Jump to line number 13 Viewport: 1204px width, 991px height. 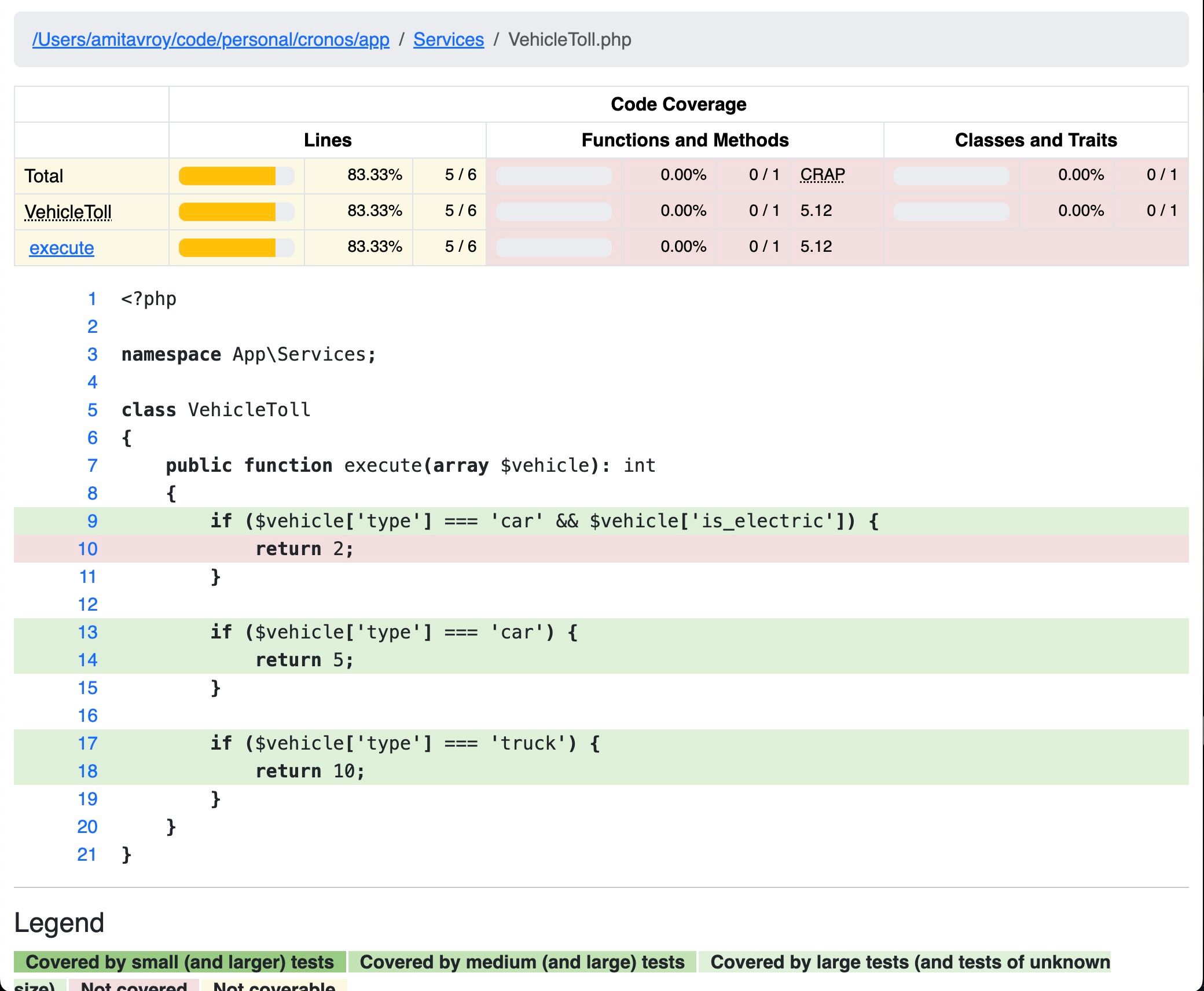87,632
